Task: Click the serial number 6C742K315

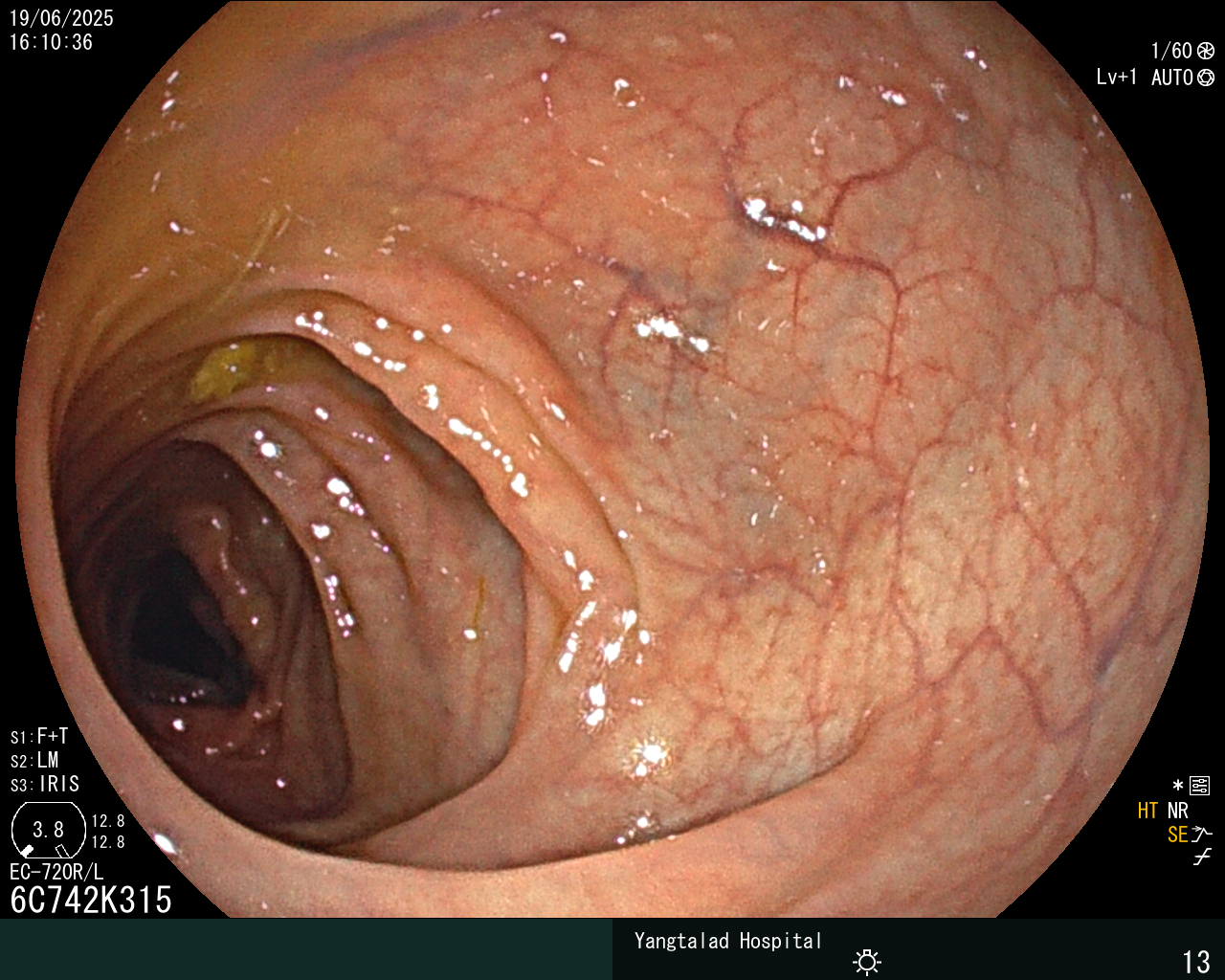Action: [x=91, y=901]
